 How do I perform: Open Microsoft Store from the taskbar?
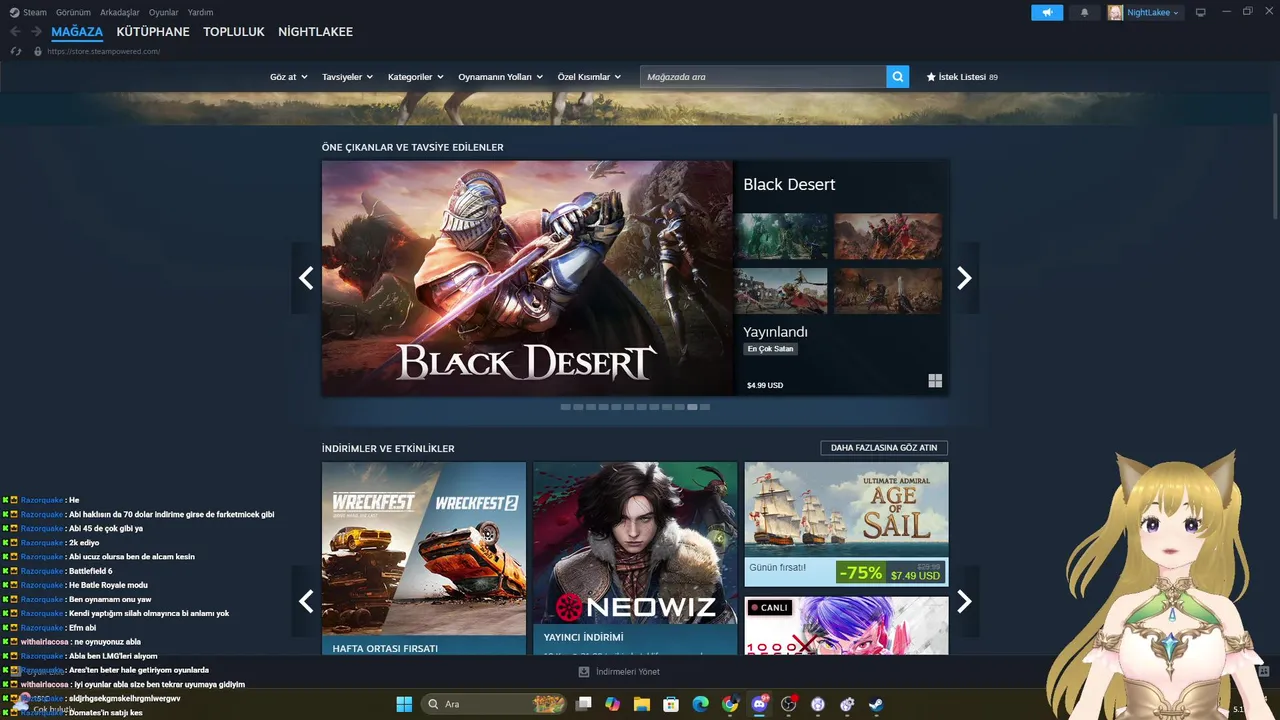[671, 704]
